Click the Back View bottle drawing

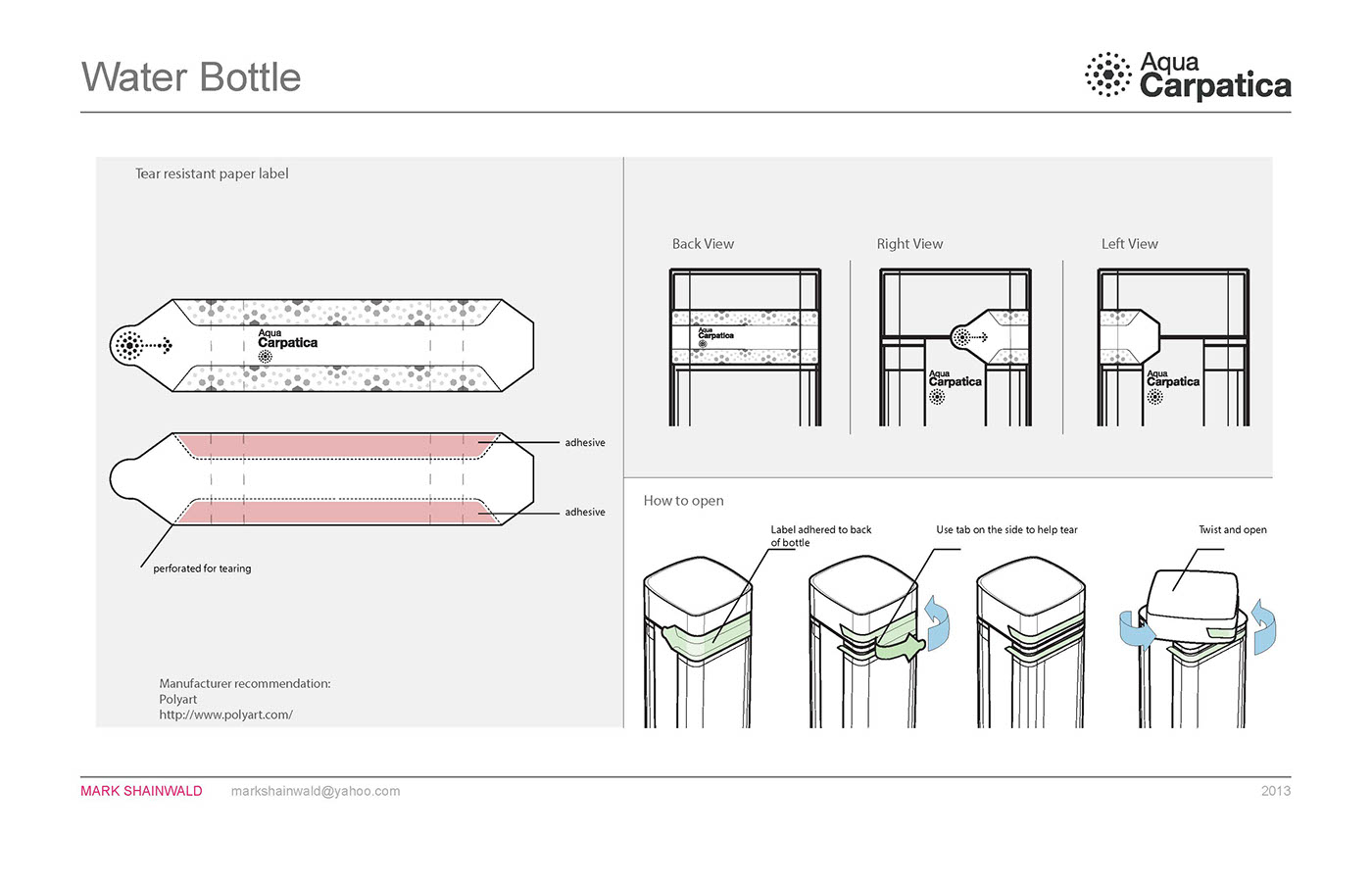[745, 347]
